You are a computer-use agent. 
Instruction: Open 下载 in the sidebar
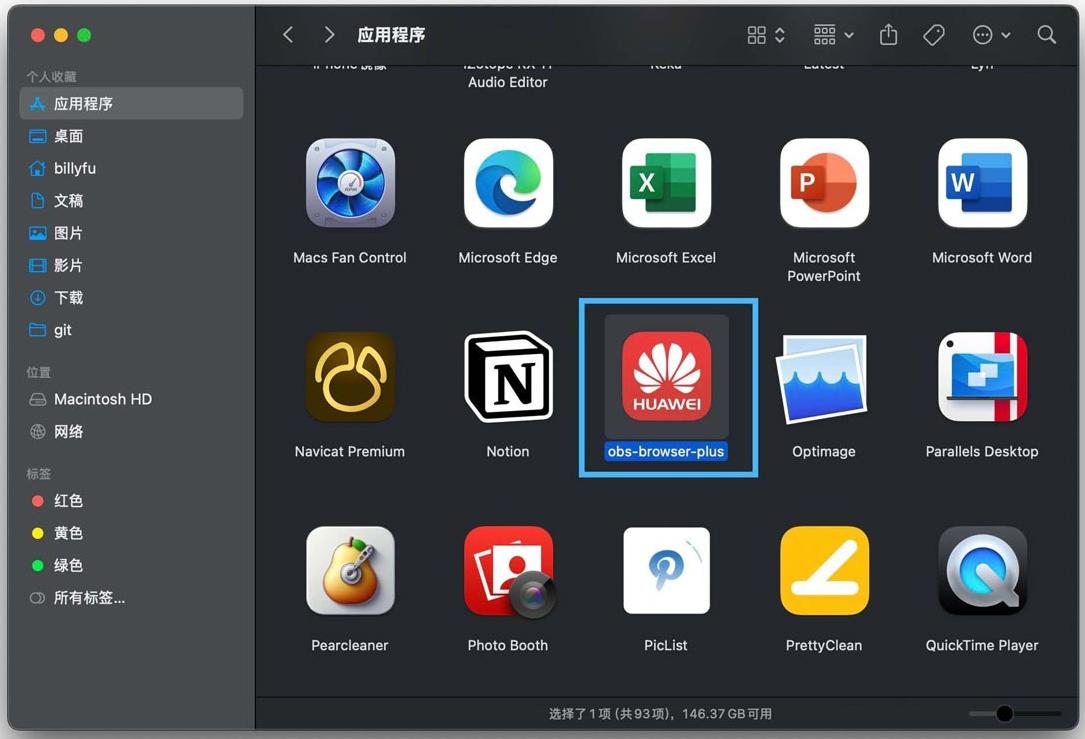[68, 298]
